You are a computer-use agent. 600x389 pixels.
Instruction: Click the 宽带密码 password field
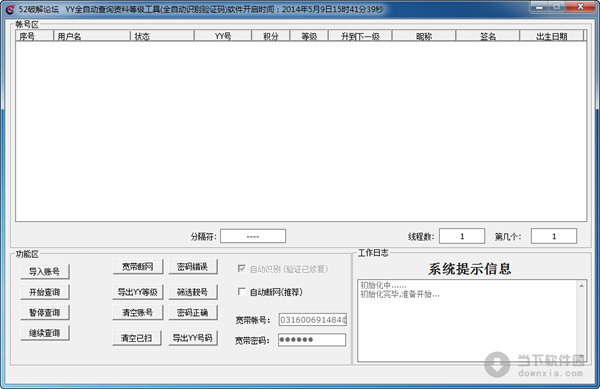point(312,340)
